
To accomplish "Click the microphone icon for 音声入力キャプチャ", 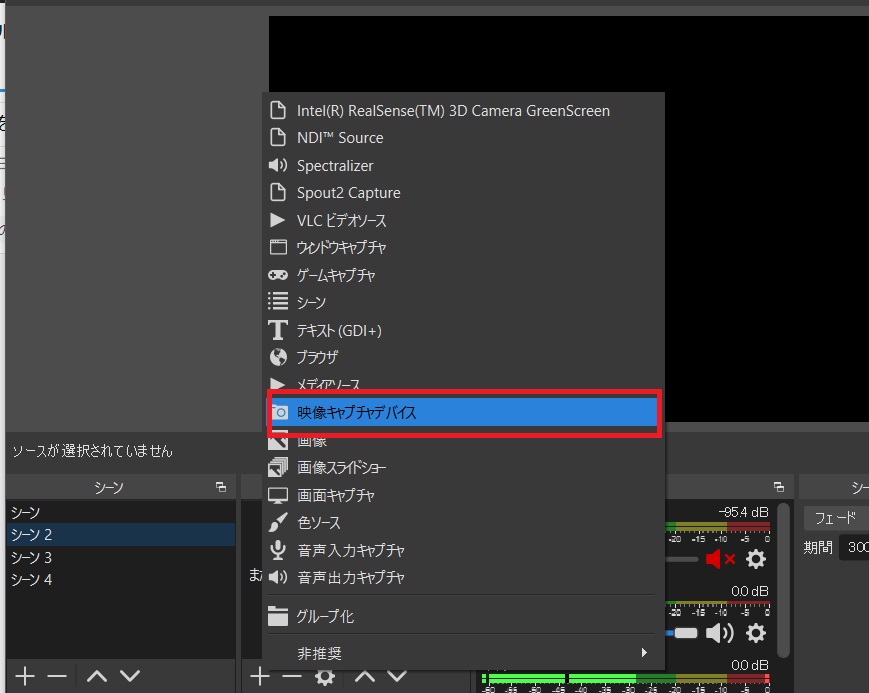I will [278, 550].
